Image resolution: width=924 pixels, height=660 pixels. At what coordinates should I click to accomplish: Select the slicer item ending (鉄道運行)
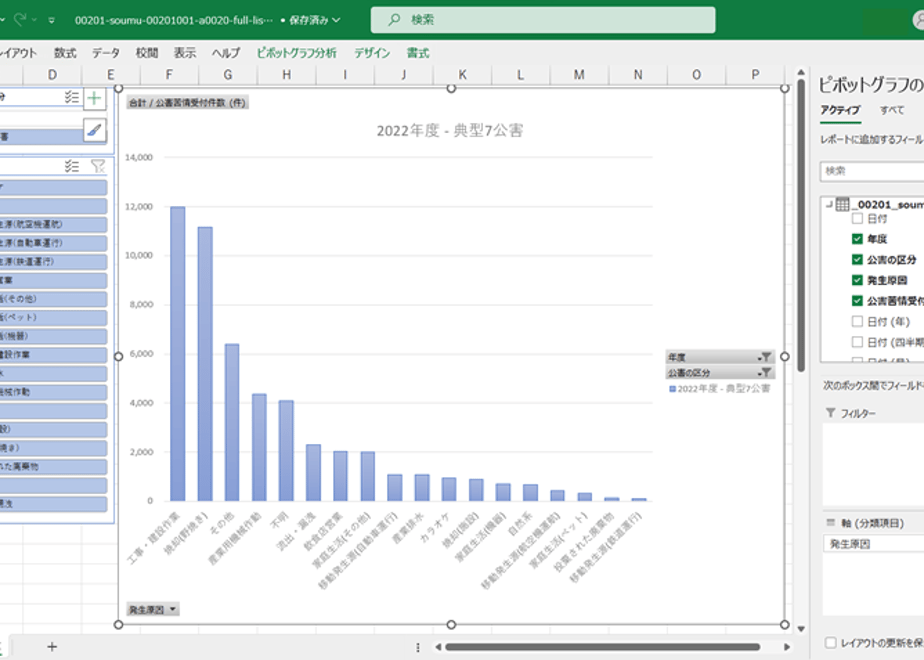(x=53, y=262)
